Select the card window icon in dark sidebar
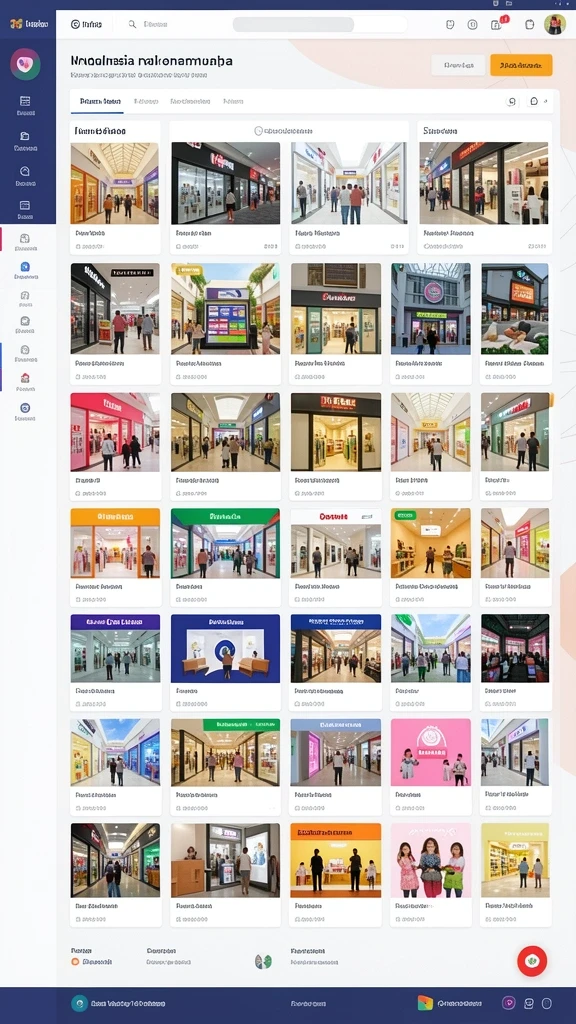This screenshot has height=1024, width=576. [25, 205]
